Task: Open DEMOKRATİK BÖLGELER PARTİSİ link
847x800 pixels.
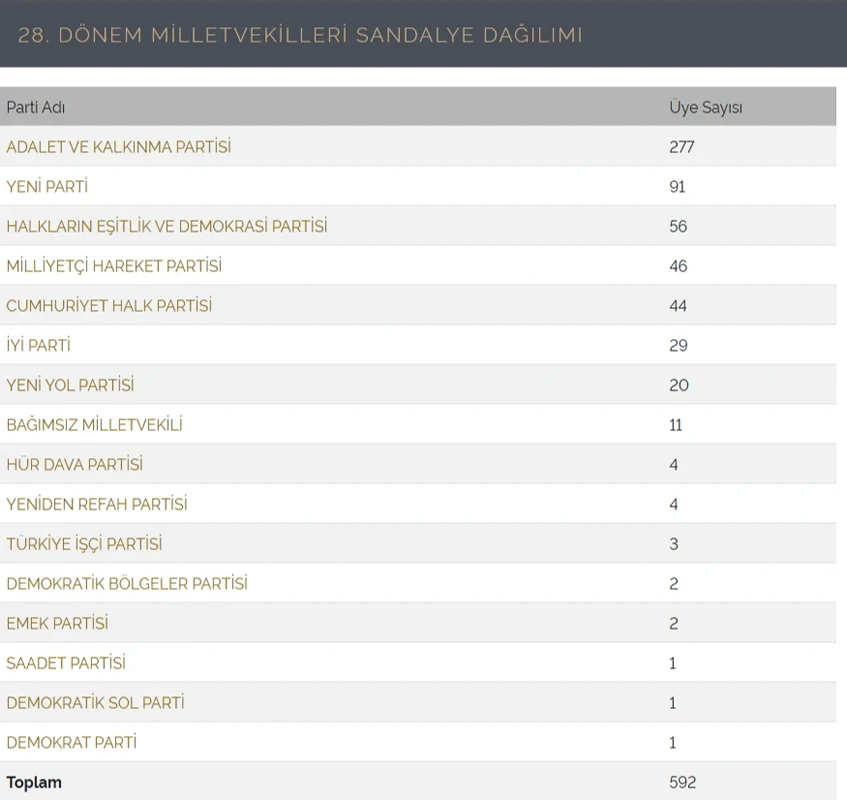Action: coord(127,583)
